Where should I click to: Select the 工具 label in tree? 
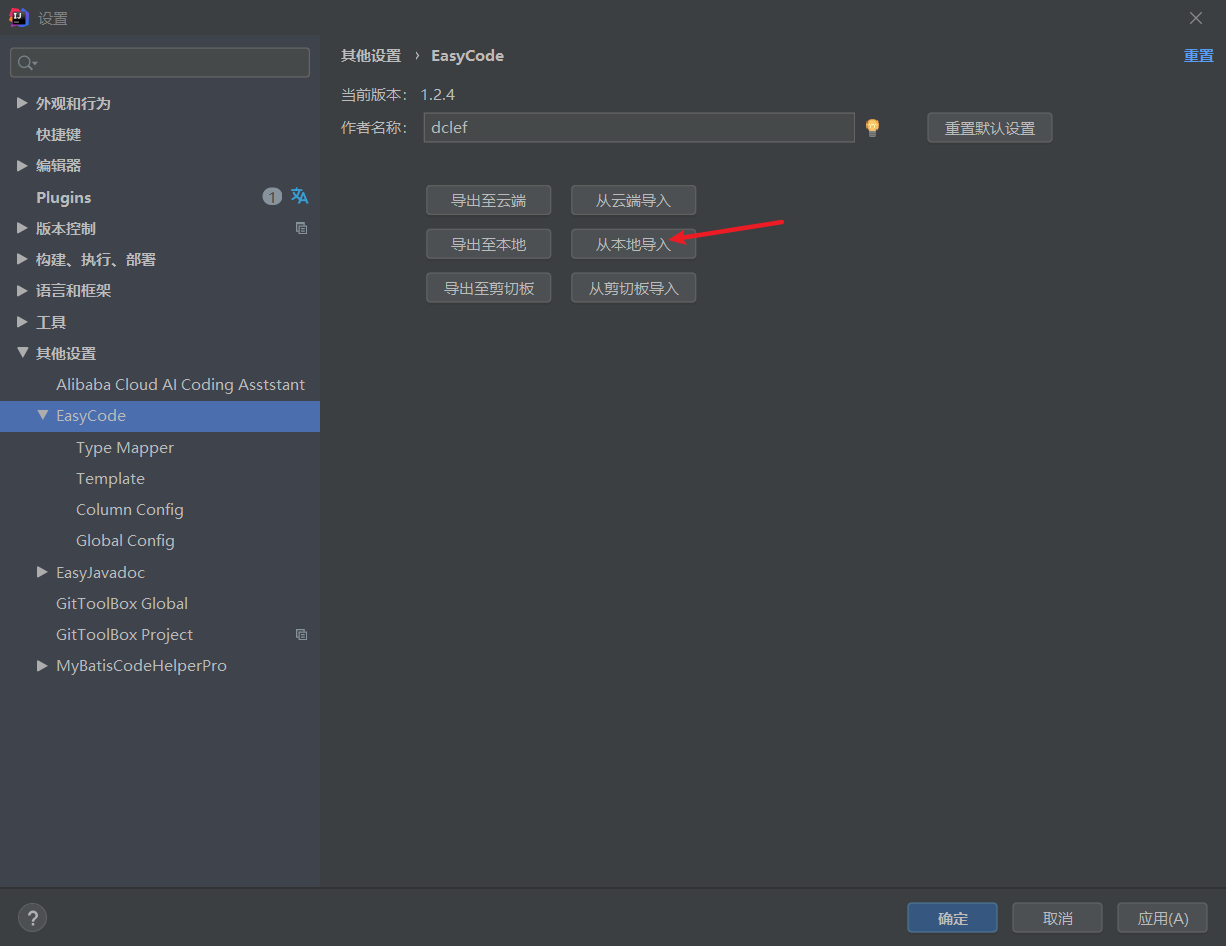[x=51, y=322]
